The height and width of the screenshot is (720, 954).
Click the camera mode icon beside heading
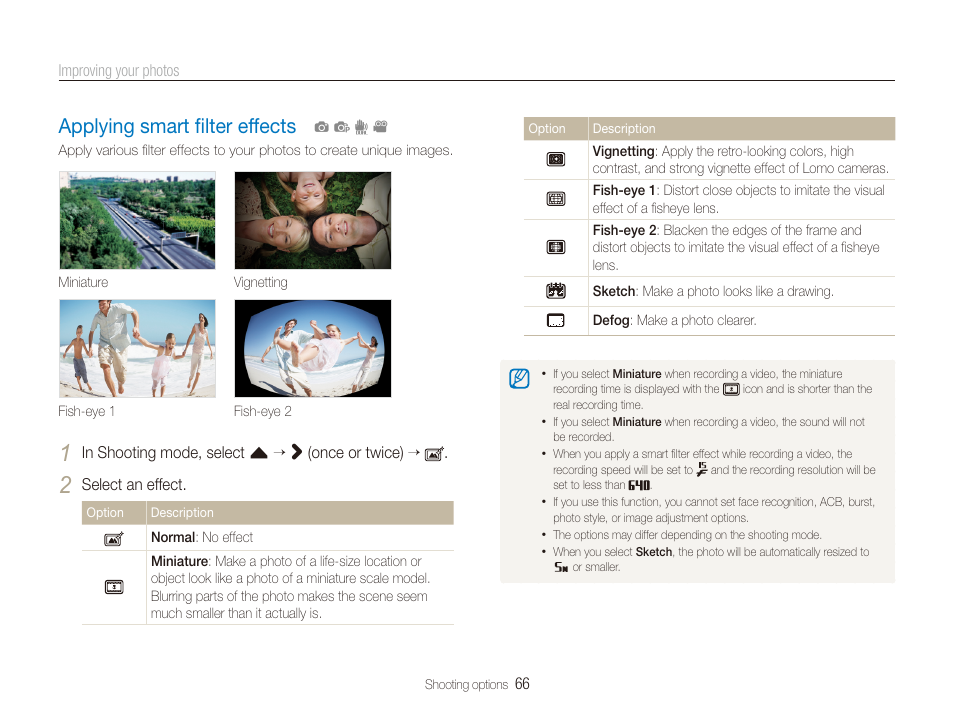[321, 127]
